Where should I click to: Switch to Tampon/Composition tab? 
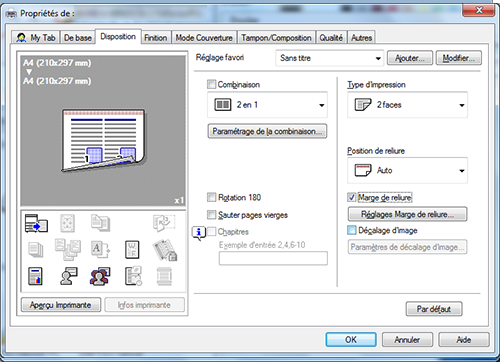pyautogui.click(x=276, y=38)
